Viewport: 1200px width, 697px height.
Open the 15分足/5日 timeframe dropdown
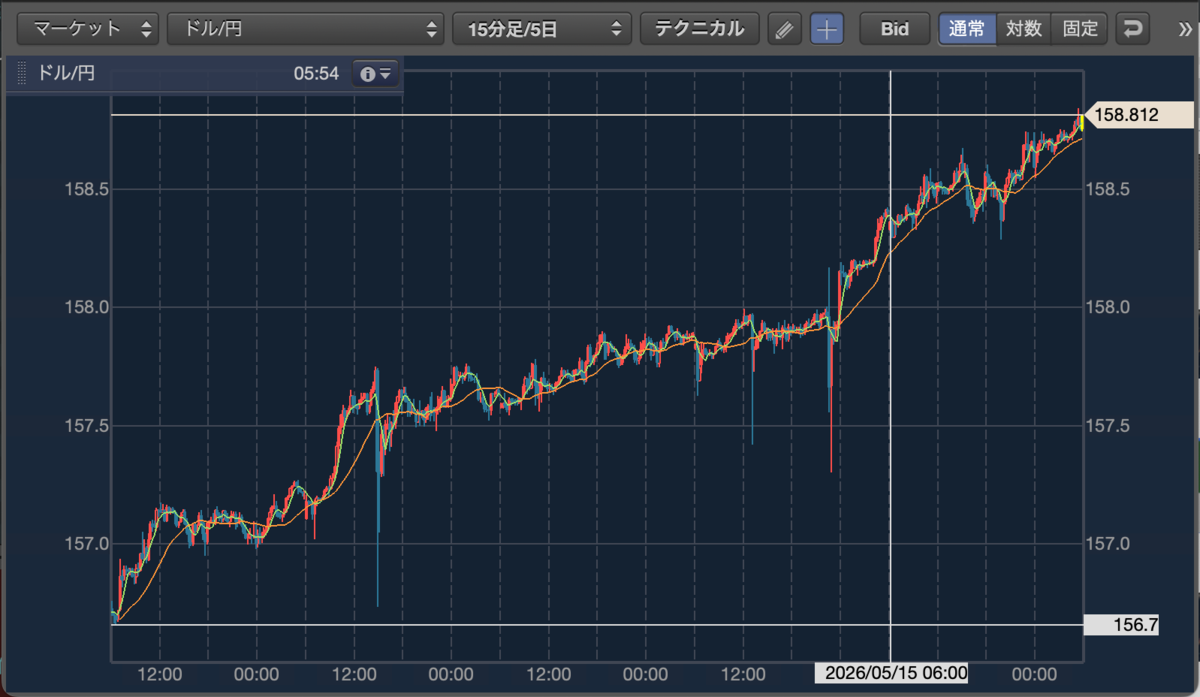coord(542,29)
